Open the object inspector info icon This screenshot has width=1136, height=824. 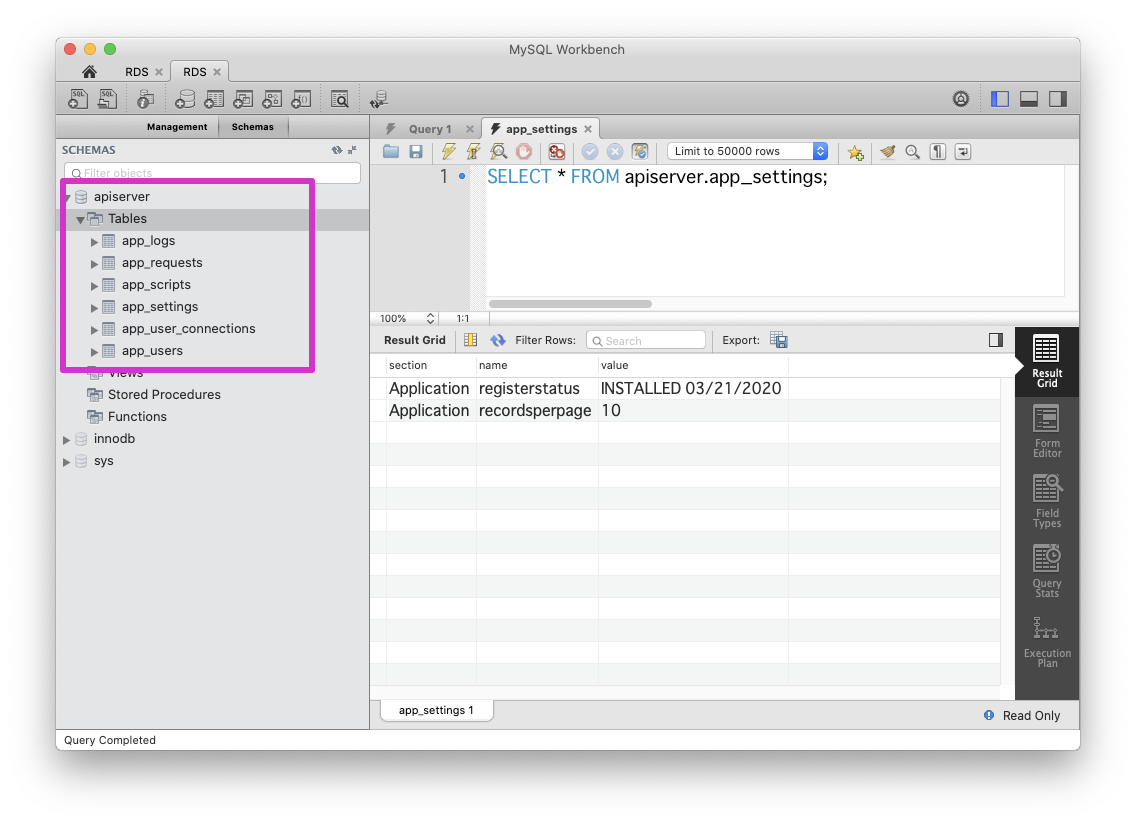click(146, 99)
